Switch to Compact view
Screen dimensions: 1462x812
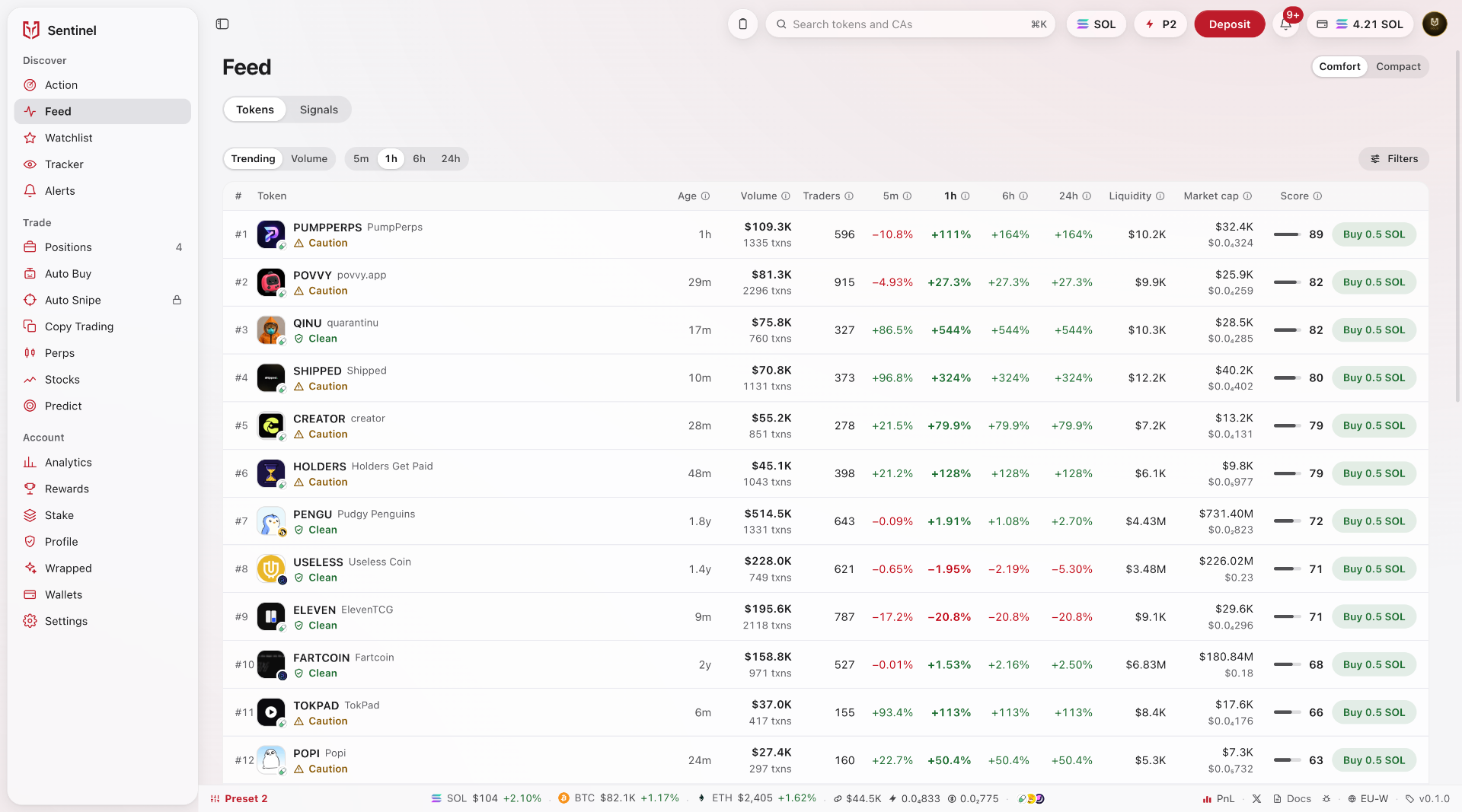tap(1398, 67)
